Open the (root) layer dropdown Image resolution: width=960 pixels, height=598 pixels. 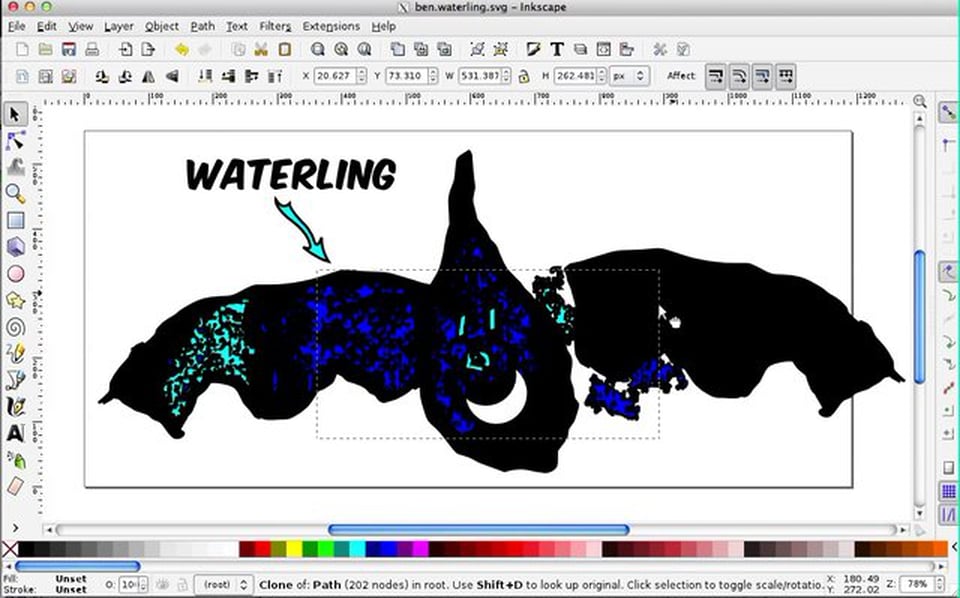[222, 585]
